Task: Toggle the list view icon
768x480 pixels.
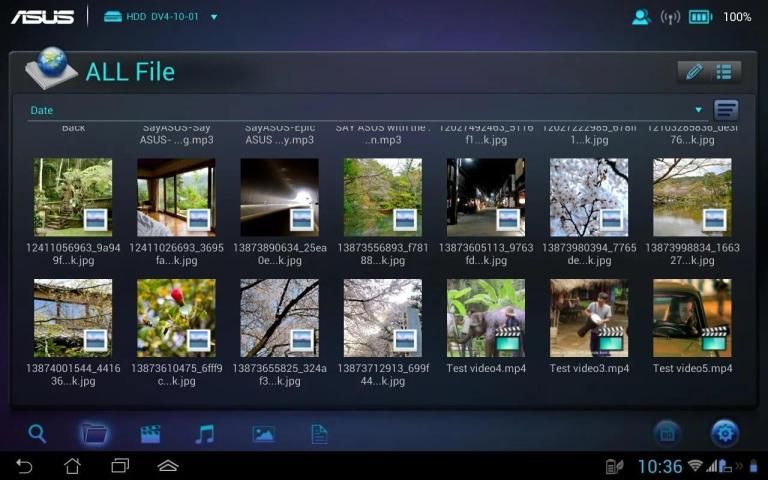Action: point(724,72)
